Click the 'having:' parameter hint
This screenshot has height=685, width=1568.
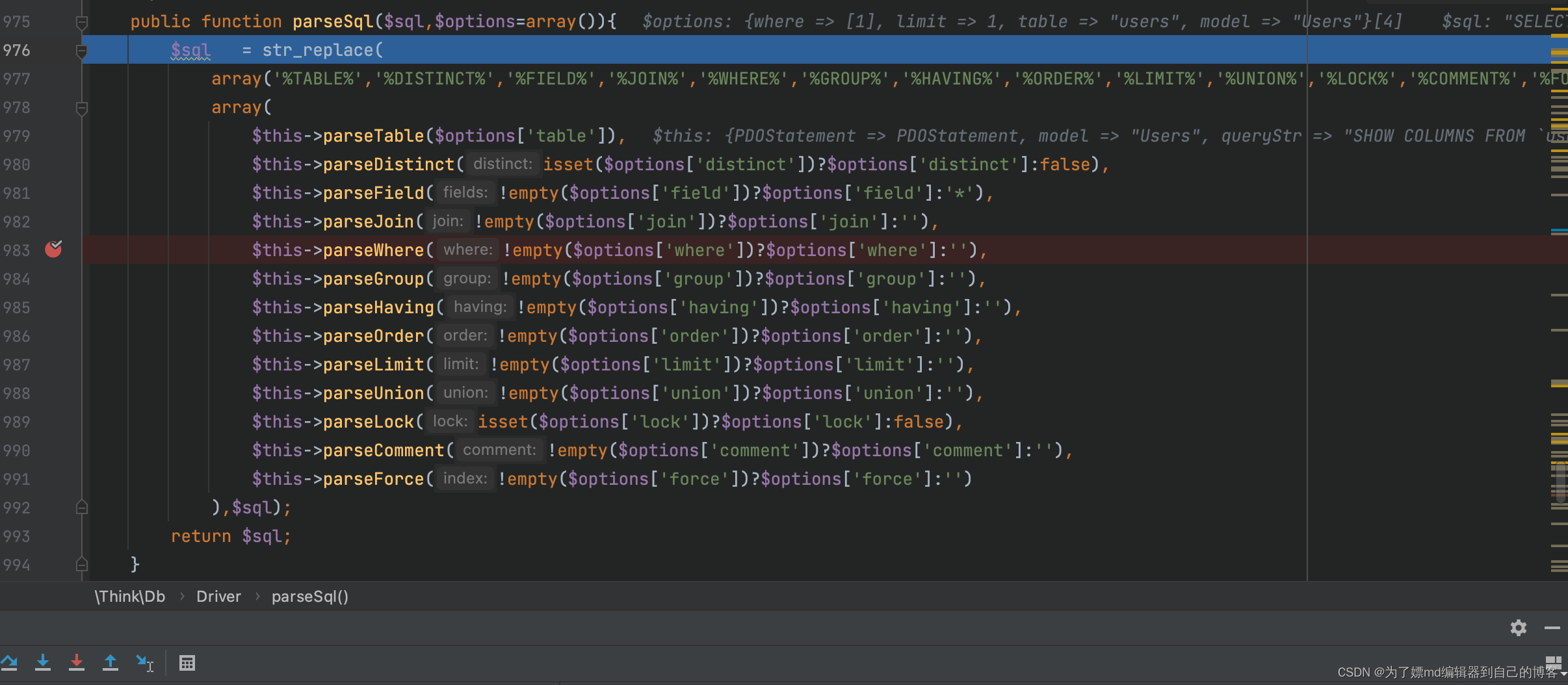[480, 307]
